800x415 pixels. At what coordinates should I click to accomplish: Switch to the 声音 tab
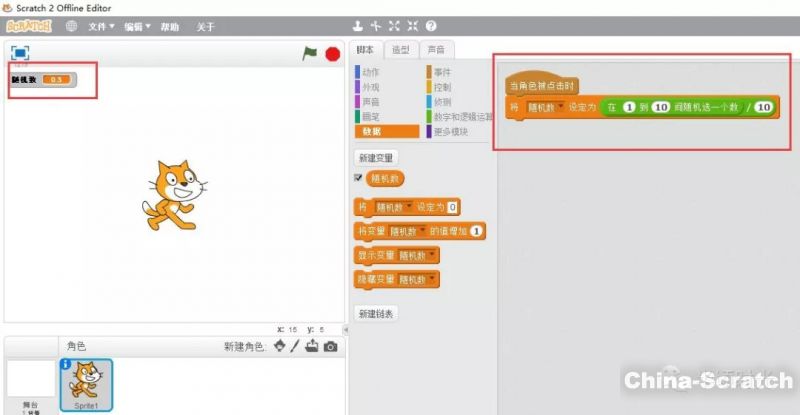(x=436, y=50)
